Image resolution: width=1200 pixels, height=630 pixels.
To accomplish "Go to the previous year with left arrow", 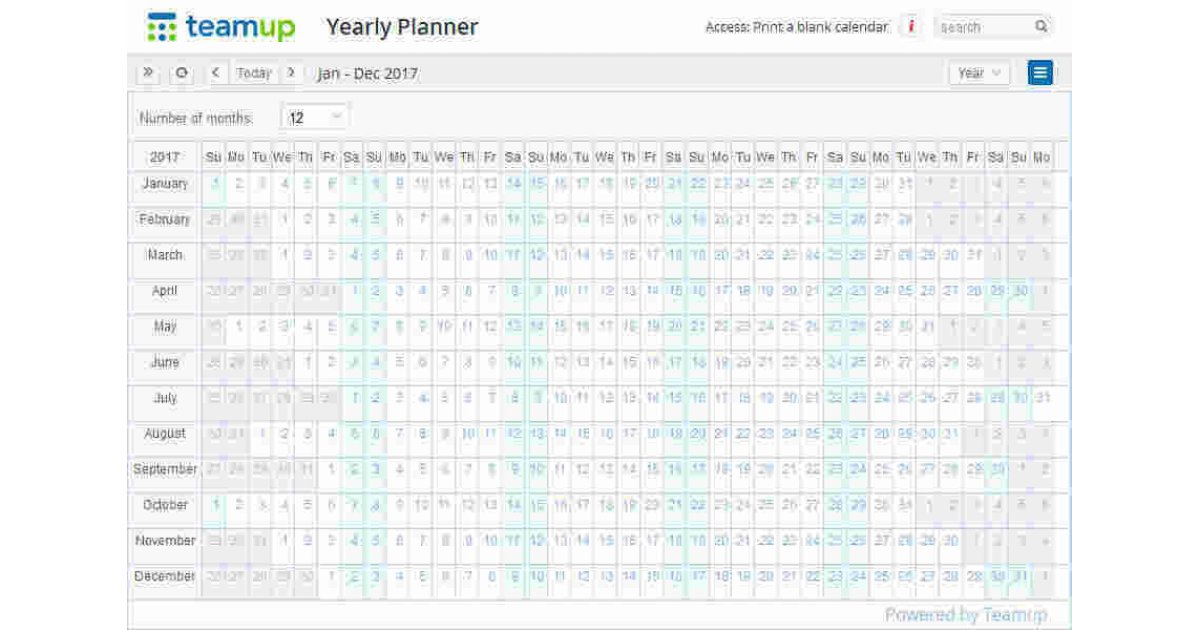I will click(x=216, y=73).
